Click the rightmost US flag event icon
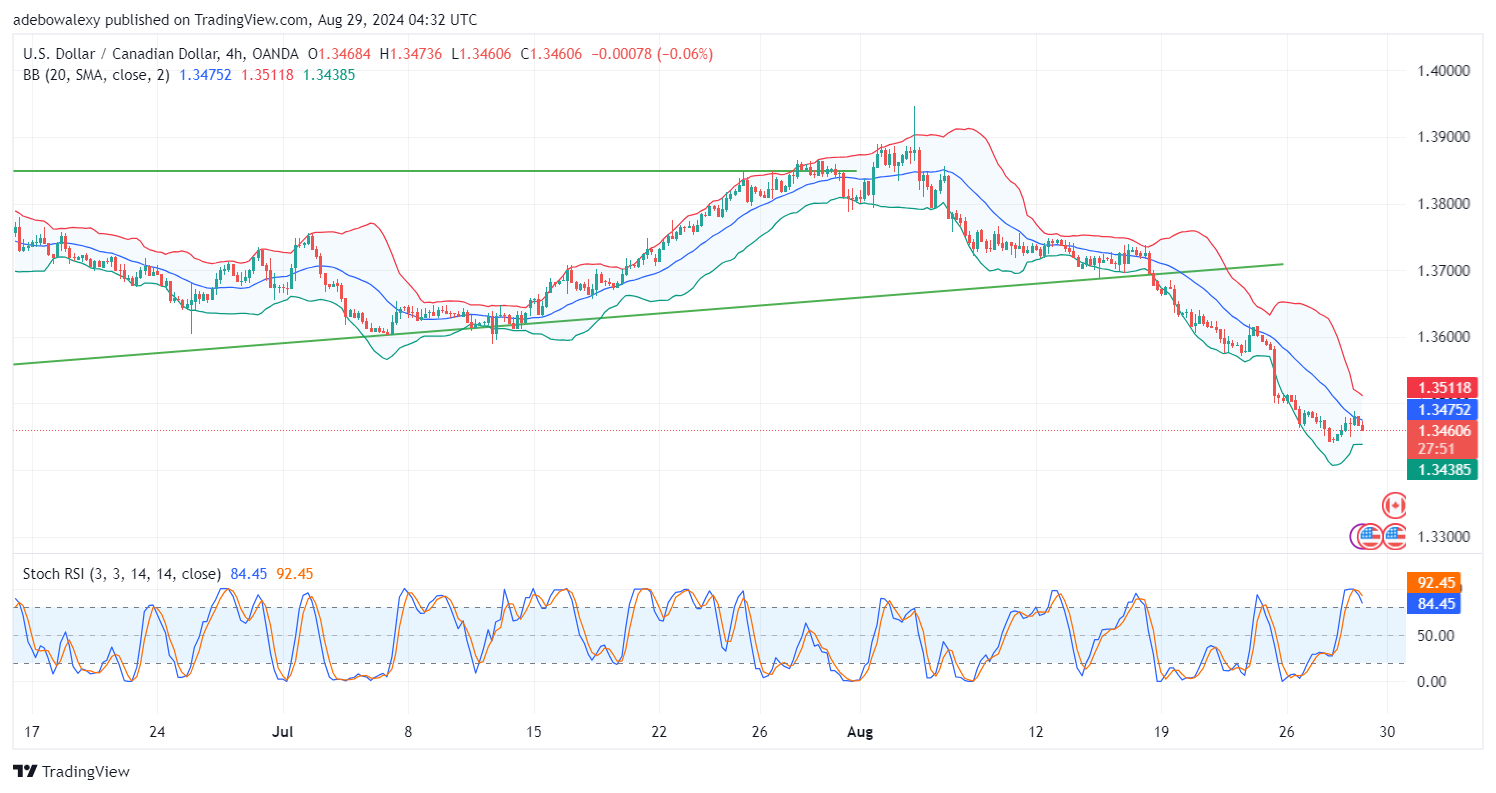Image resolution: width=1496 pixels, height=793 pixels. click(1395, 537)
